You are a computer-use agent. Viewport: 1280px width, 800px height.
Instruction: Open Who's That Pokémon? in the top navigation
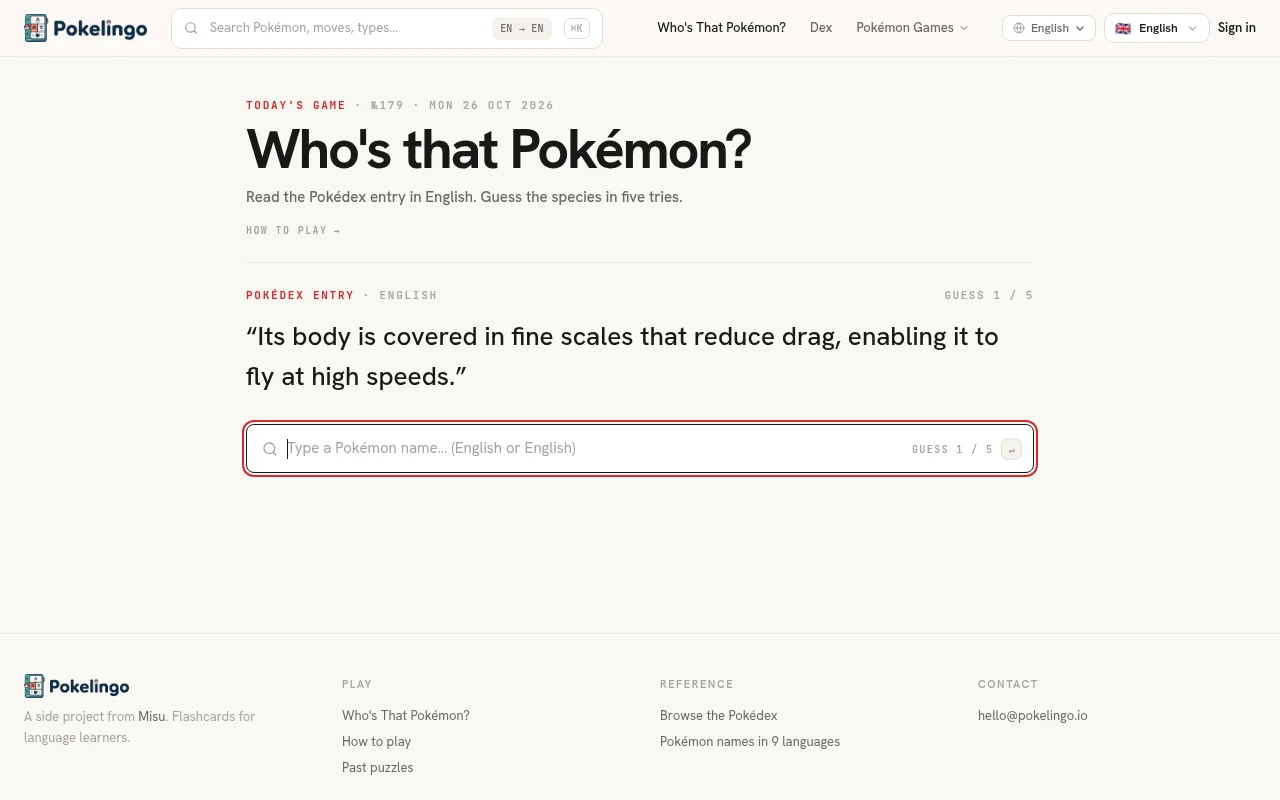tap(721, 28)
